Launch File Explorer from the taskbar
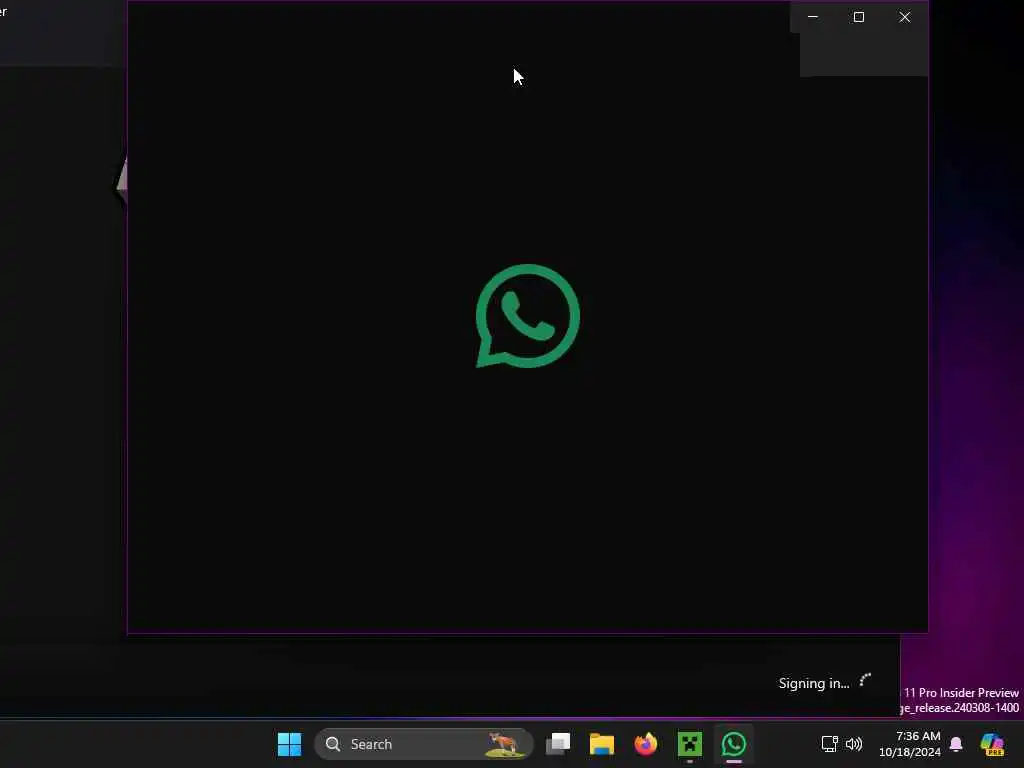1024x768 pixels. click(601, 744)
